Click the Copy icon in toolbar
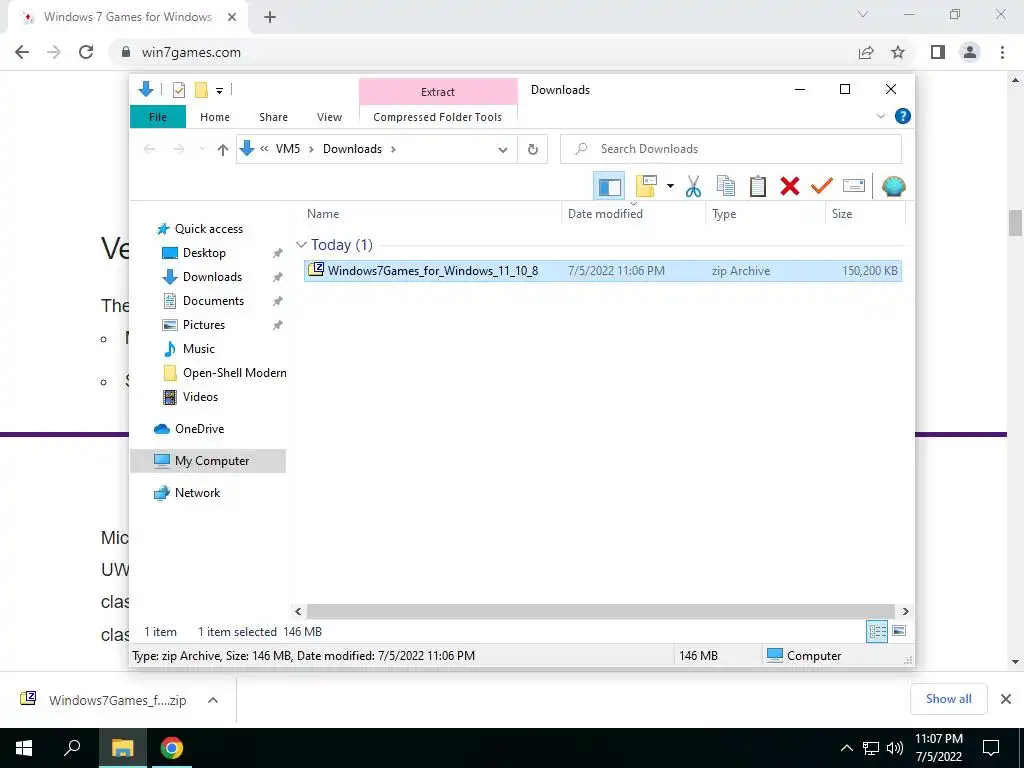This screenshot has width=1024, height=768. point(726,187)
